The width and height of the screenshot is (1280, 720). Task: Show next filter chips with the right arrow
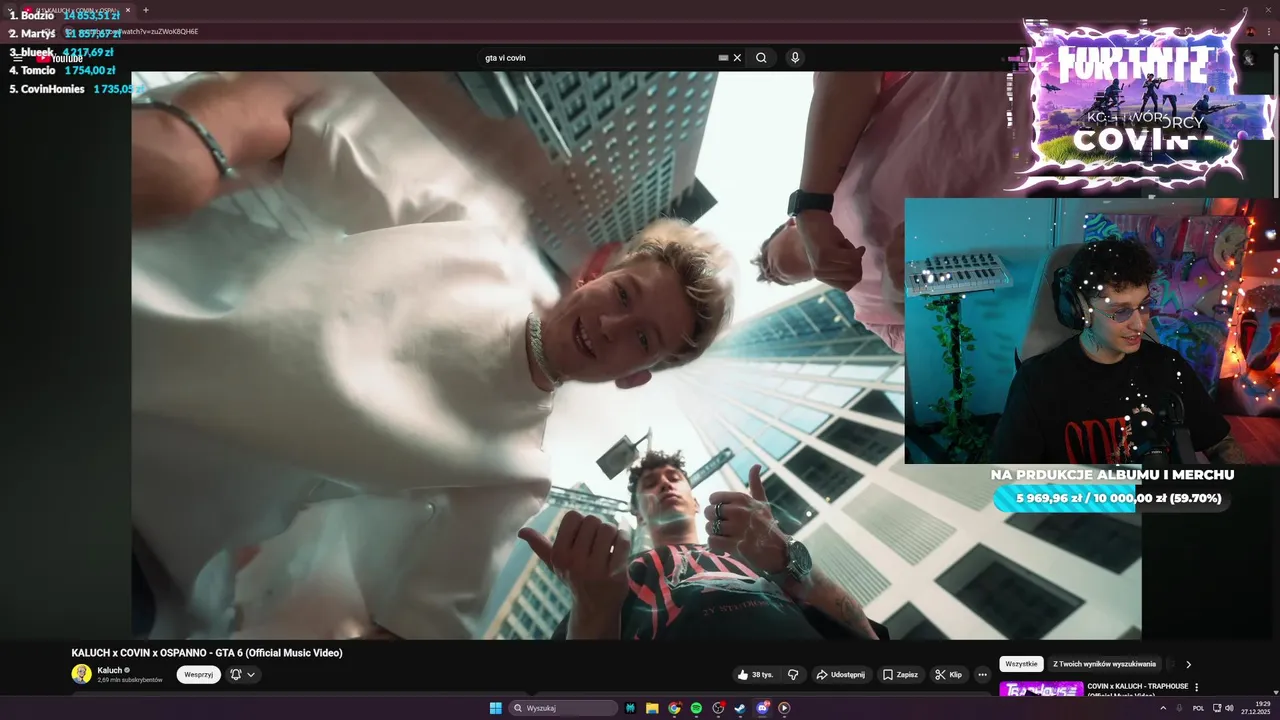(x=1188, y=664)
